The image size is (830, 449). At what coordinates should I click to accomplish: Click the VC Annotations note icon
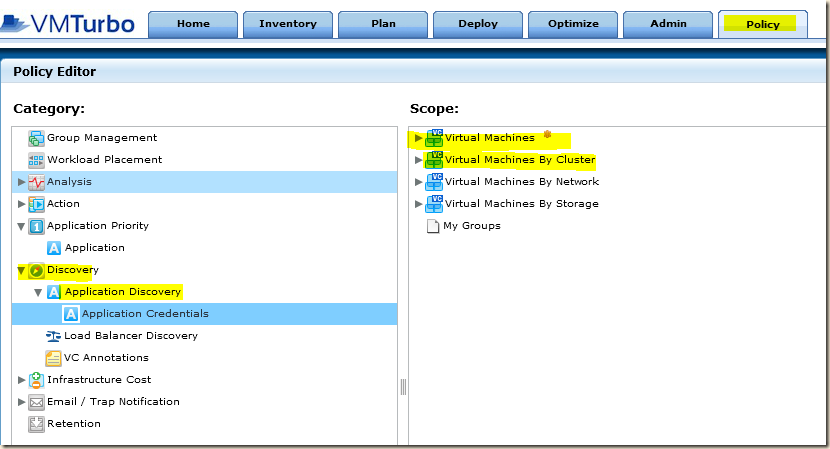[x=53, y=358]
